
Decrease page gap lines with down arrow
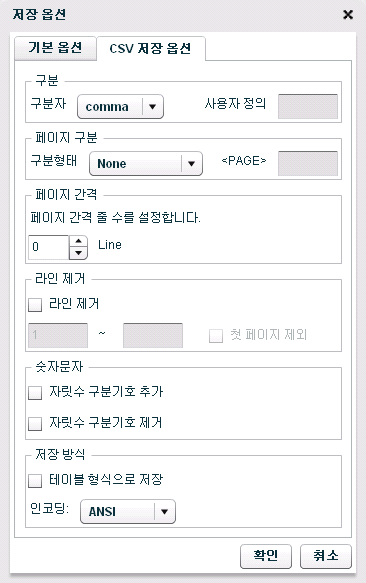point(78,253)
